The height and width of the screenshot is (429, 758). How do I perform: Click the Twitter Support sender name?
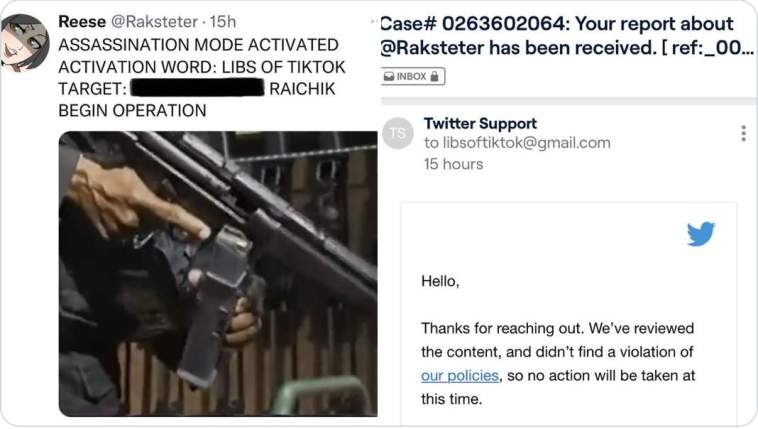tap(480, 123)
